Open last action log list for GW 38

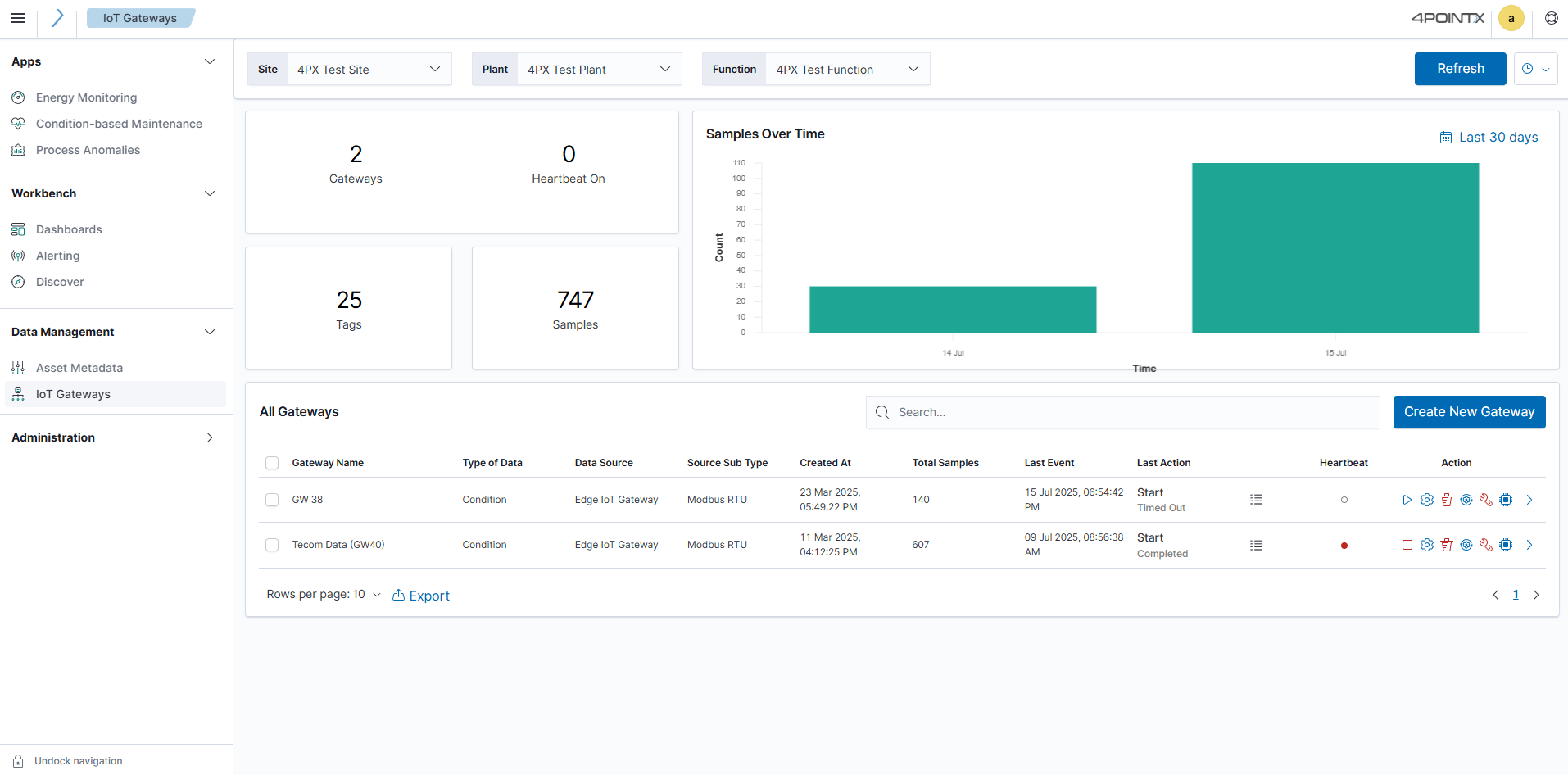tap(1256, 500)
